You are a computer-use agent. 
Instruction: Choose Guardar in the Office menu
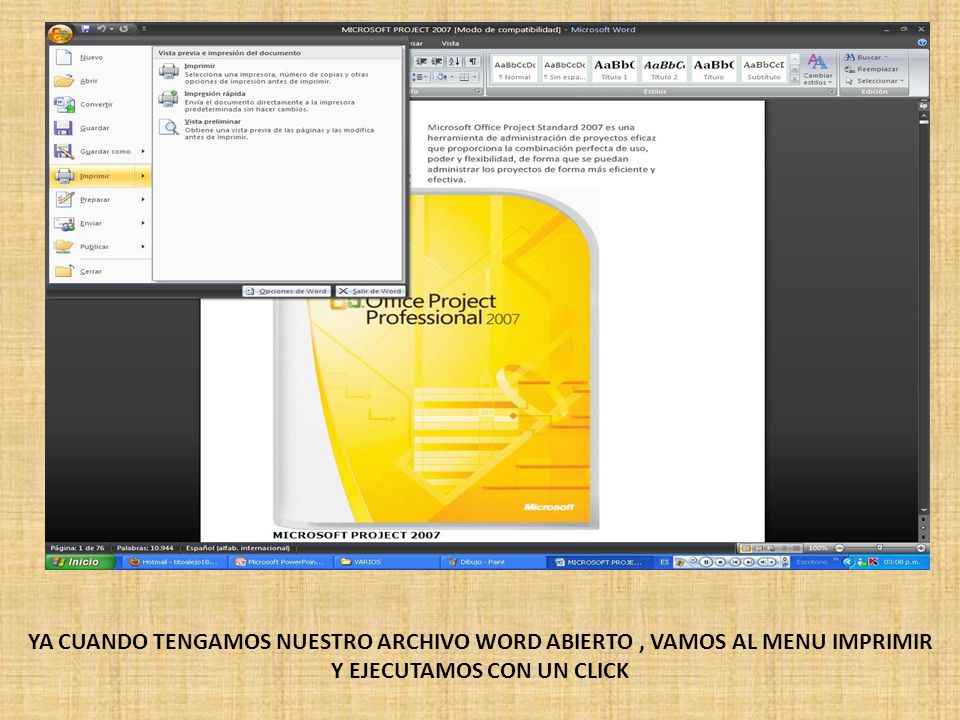pos(100,128)
